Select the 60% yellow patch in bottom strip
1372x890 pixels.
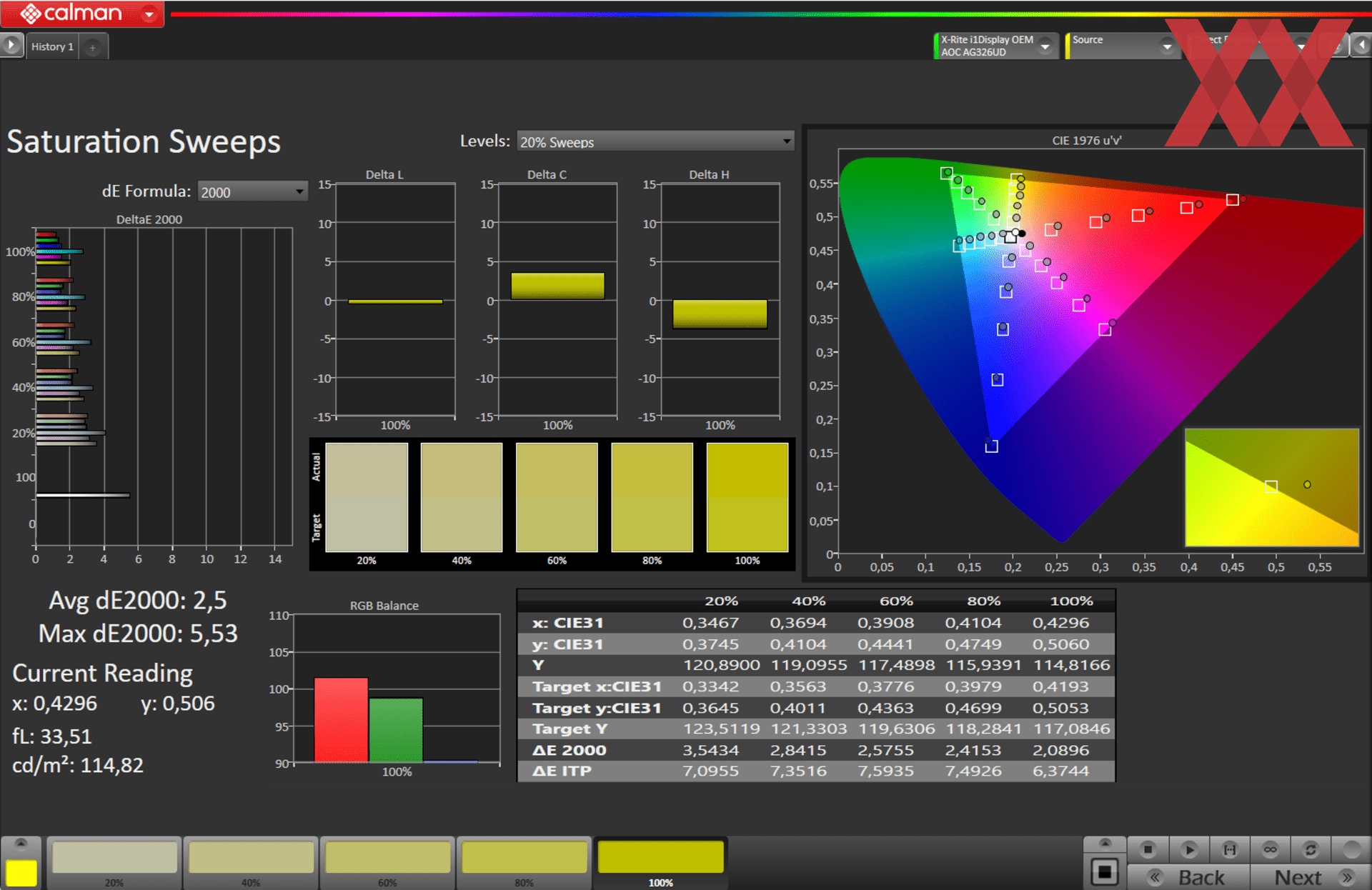[x=387, y=862]
